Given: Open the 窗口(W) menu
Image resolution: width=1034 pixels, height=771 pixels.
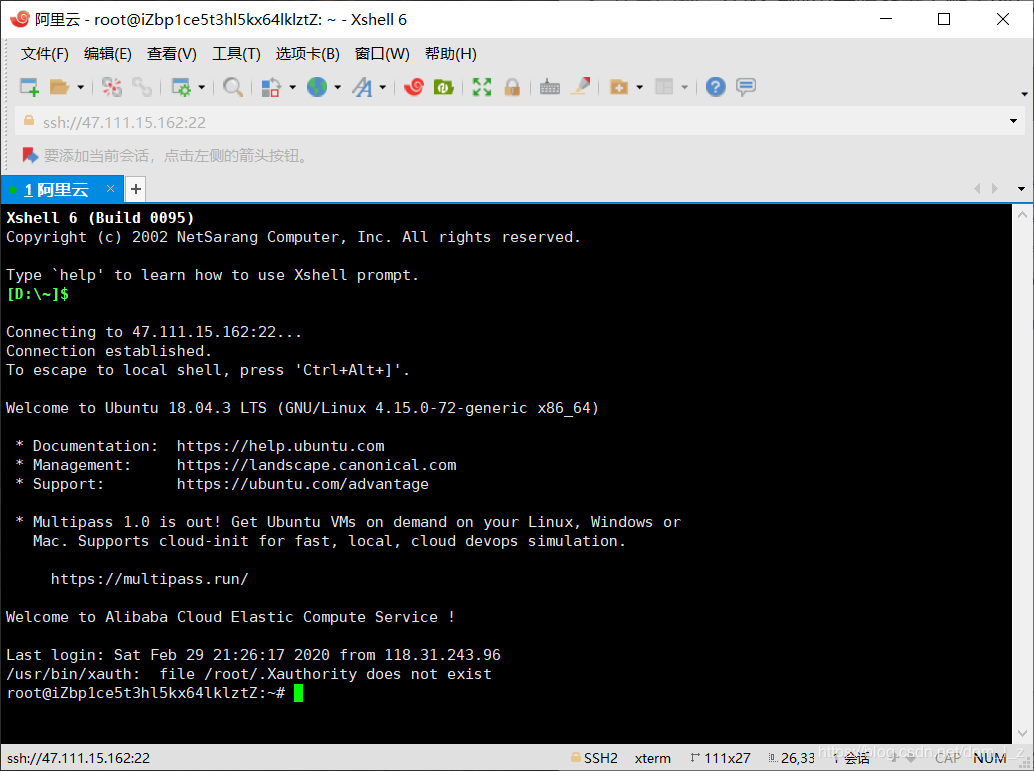Looking at the screenshot, I should click(382, 53).
